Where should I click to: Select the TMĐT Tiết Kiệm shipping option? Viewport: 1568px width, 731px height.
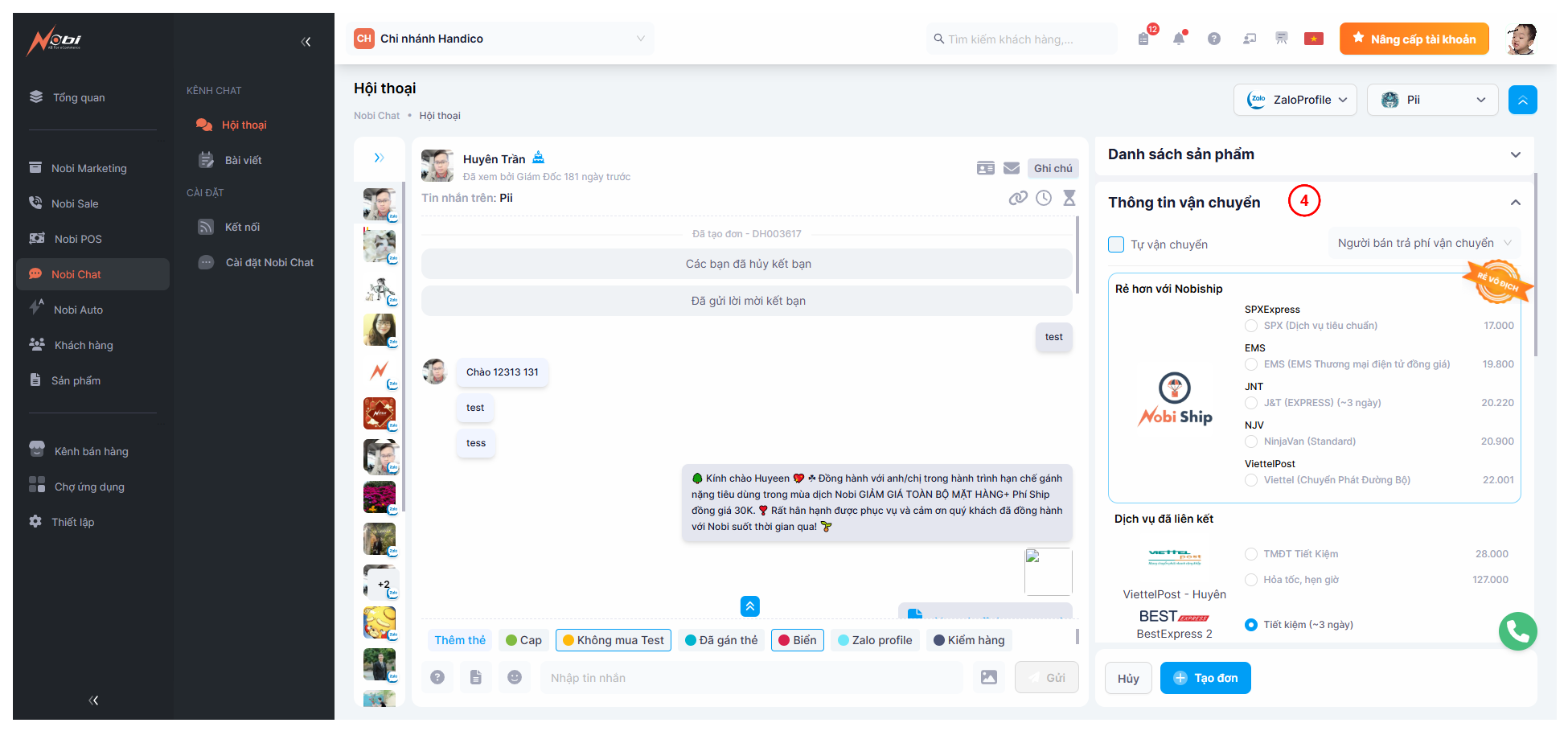(1251, 554)
